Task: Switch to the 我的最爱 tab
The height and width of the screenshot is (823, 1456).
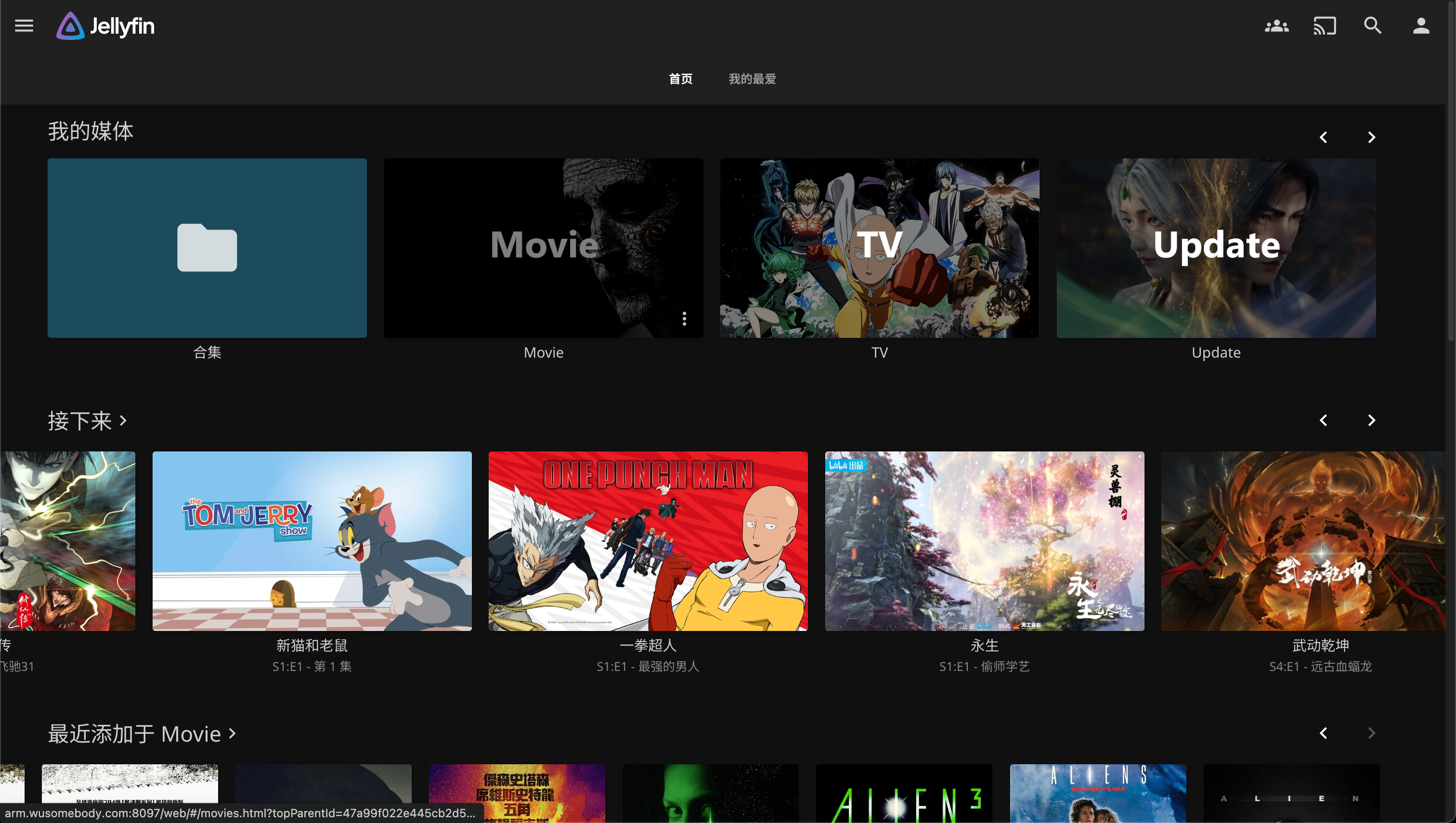Action: [752, 79]
